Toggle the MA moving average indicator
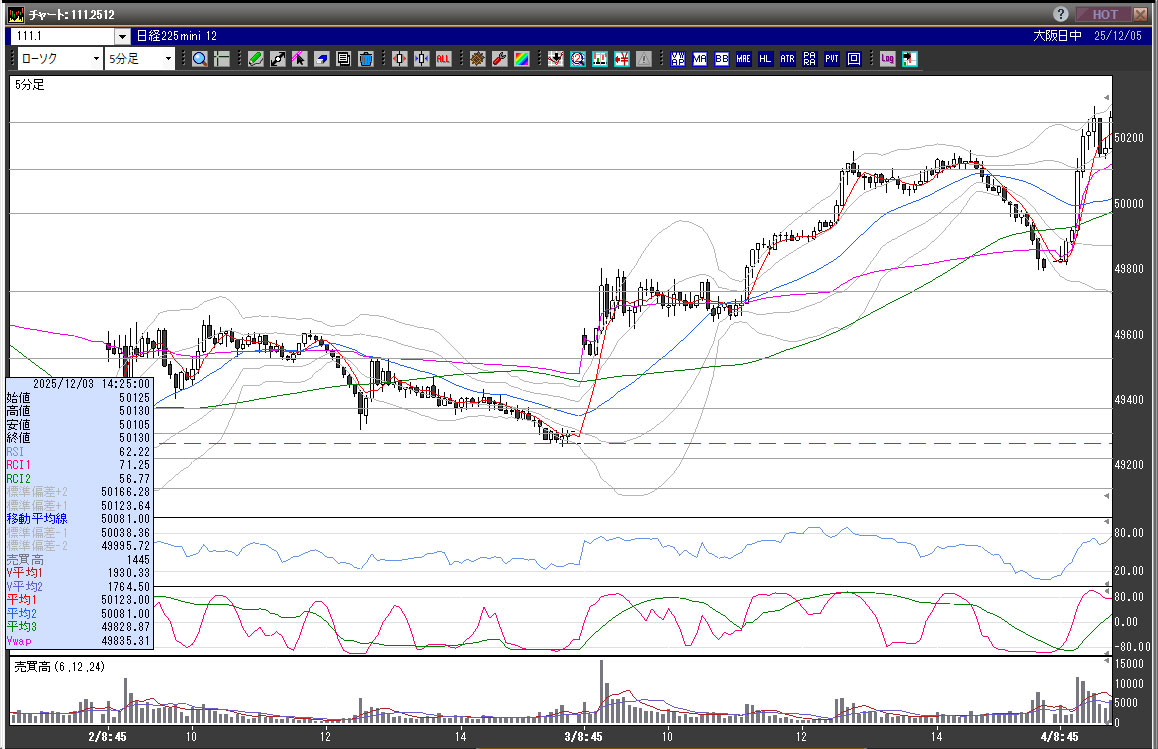The height and width of the screenshot is (749, 1158). (x=699, y=59)
